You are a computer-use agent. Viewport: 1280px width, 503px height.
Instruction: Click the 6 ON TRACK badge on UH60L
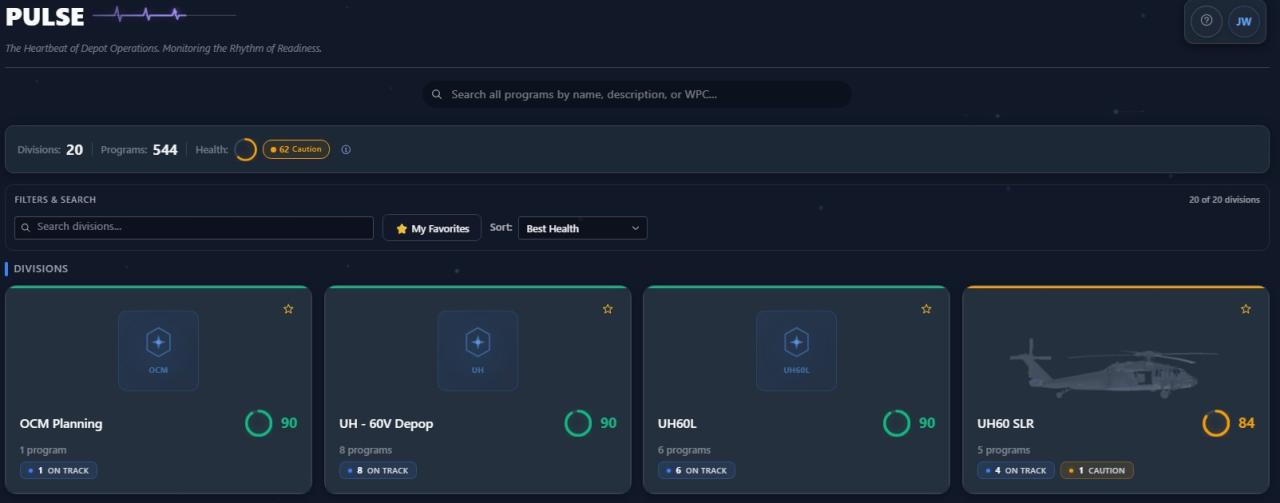(x=696, y=470)
